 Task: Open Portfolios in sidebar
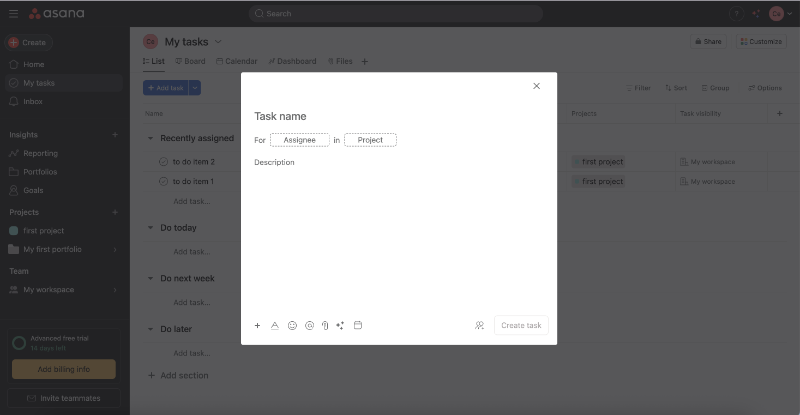click(x=64, y=172)
